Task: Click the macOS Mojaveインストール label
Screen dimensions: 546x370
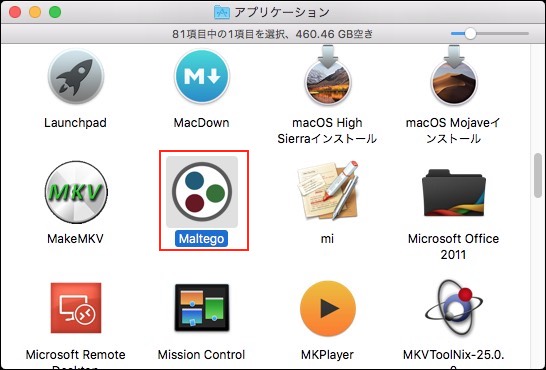Action: (x=453, y=131)
